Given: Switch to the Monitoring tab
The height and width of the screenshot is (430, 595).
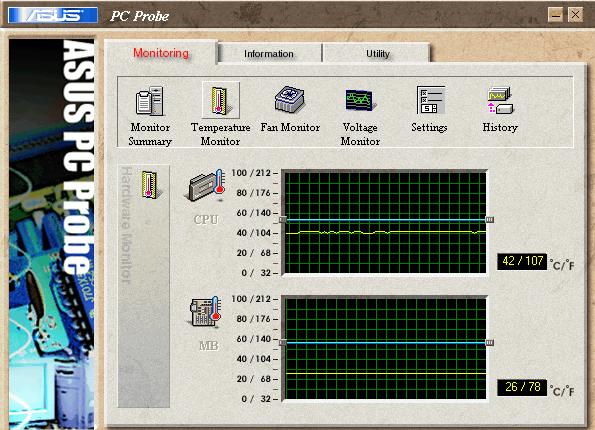Looking at the screenshot, I should point(161,53).
